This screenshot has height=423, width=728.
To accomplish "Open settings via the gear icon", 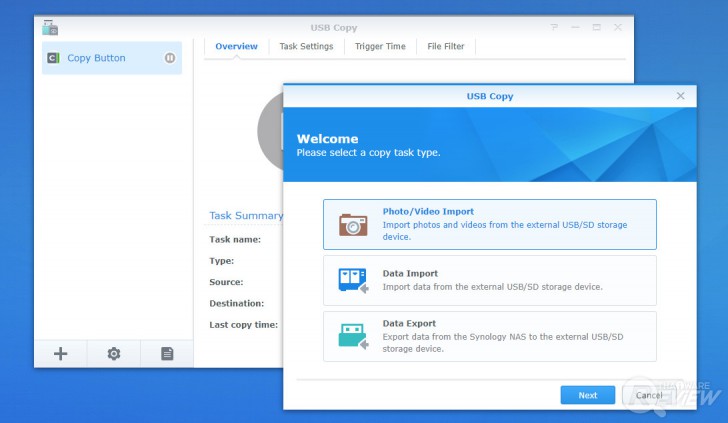I will point(114,354).
